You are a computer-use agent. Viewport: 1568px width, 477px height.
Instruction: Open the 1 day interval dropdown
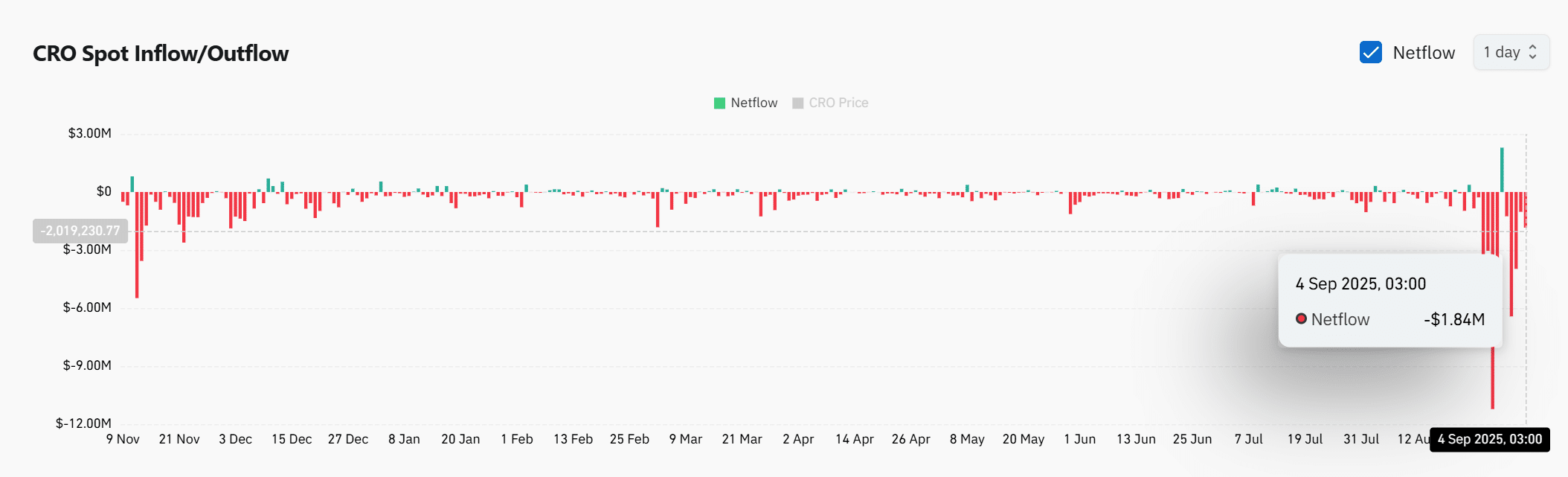coord(1510,53)
